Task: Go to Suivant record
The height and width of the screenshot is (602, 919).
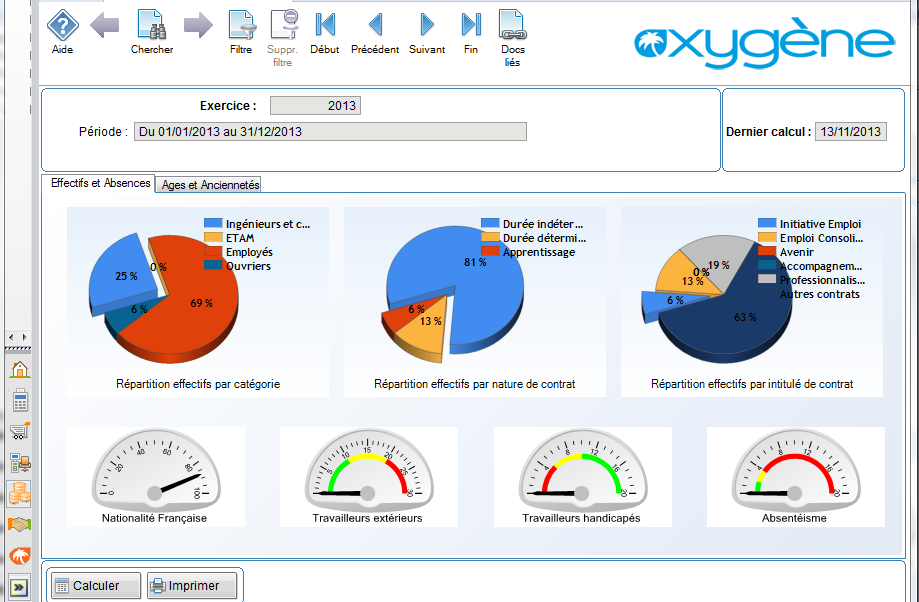Action: (x=426, y=27)
